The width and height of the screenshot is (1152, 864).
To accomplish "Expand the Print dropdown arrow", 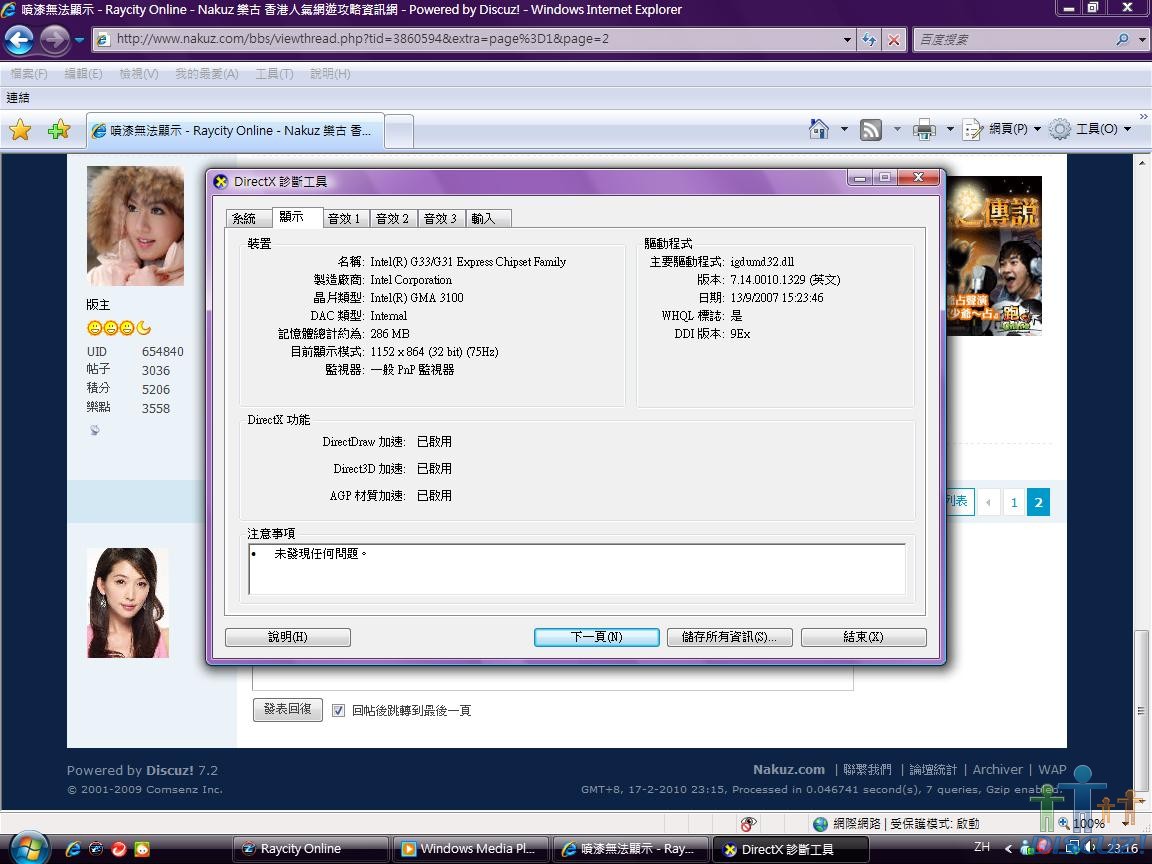I will [950, 129].
